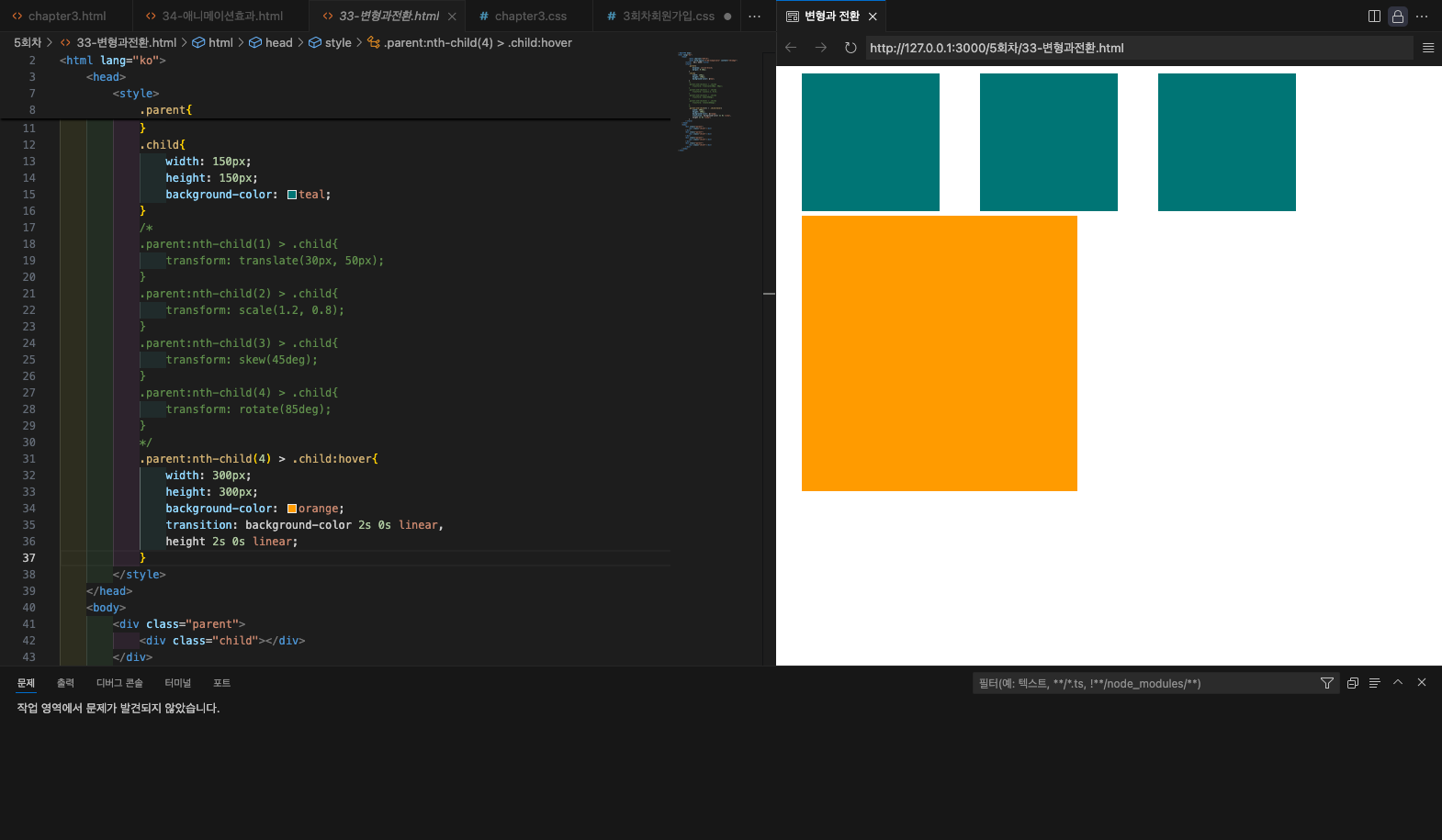Open the 터미널 panel tab
1442x840 pixels.
pyautogui.click(x=177, y=683)
